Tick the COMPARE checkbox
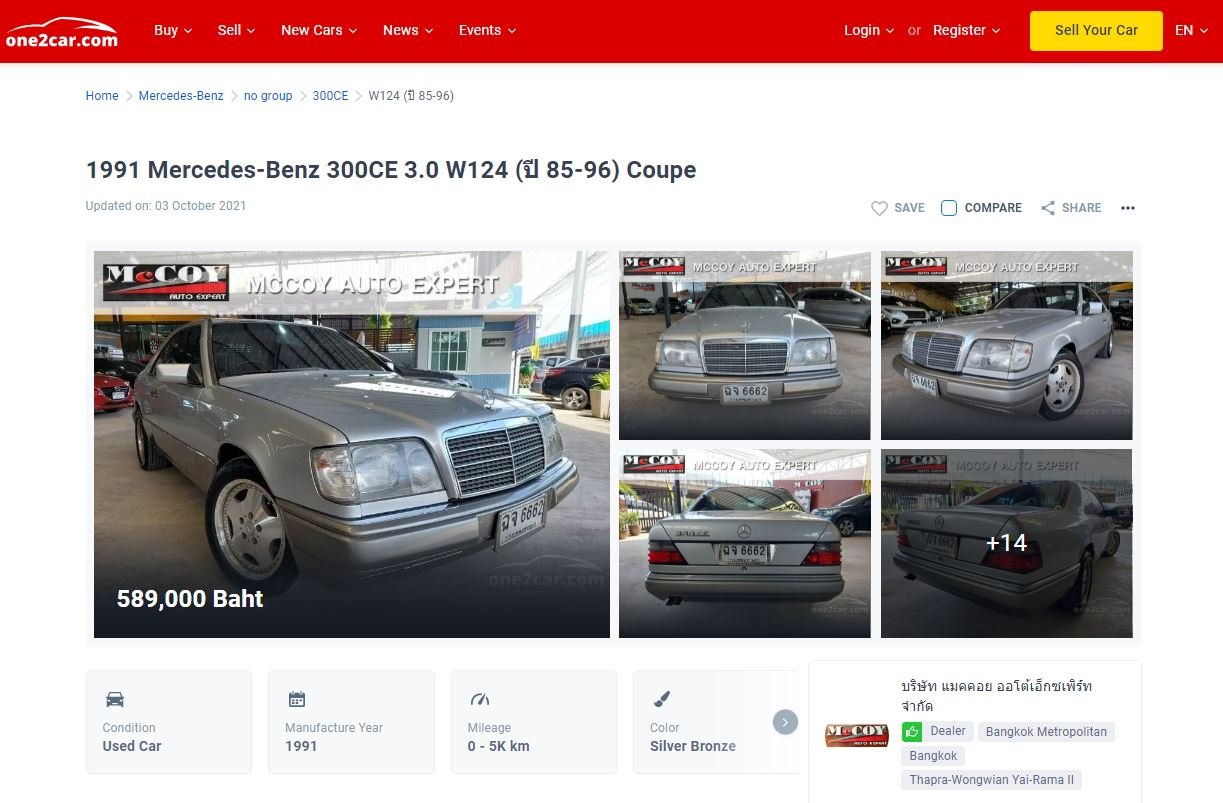Screen dimensions: 1223x803 pos(949,208)
